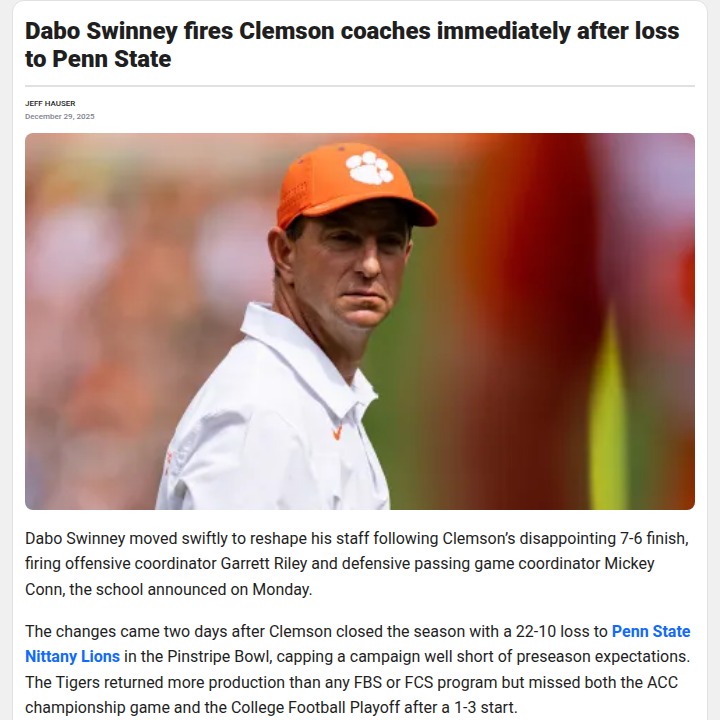
Task: Click author name Jeff Hauser
Action: coord(50,103)
